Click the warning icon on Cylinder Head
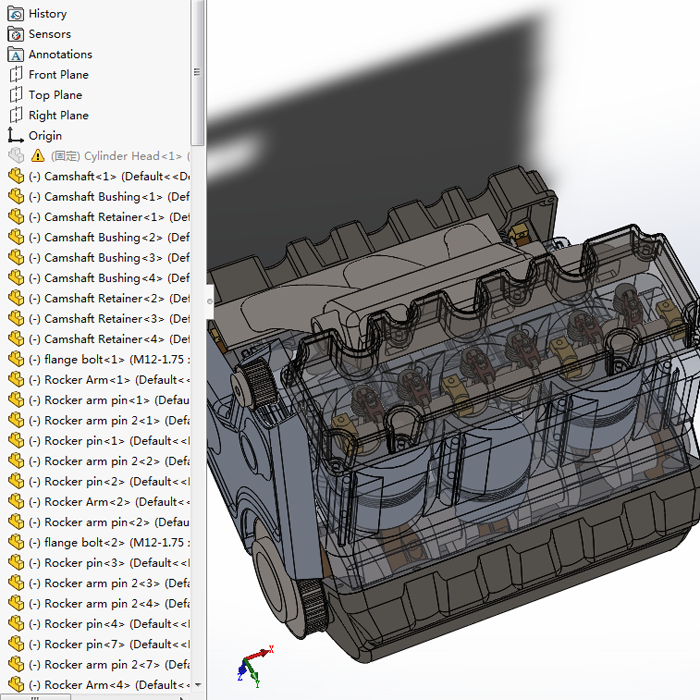The width and height of the screenshot is (700, 700). 38,156
